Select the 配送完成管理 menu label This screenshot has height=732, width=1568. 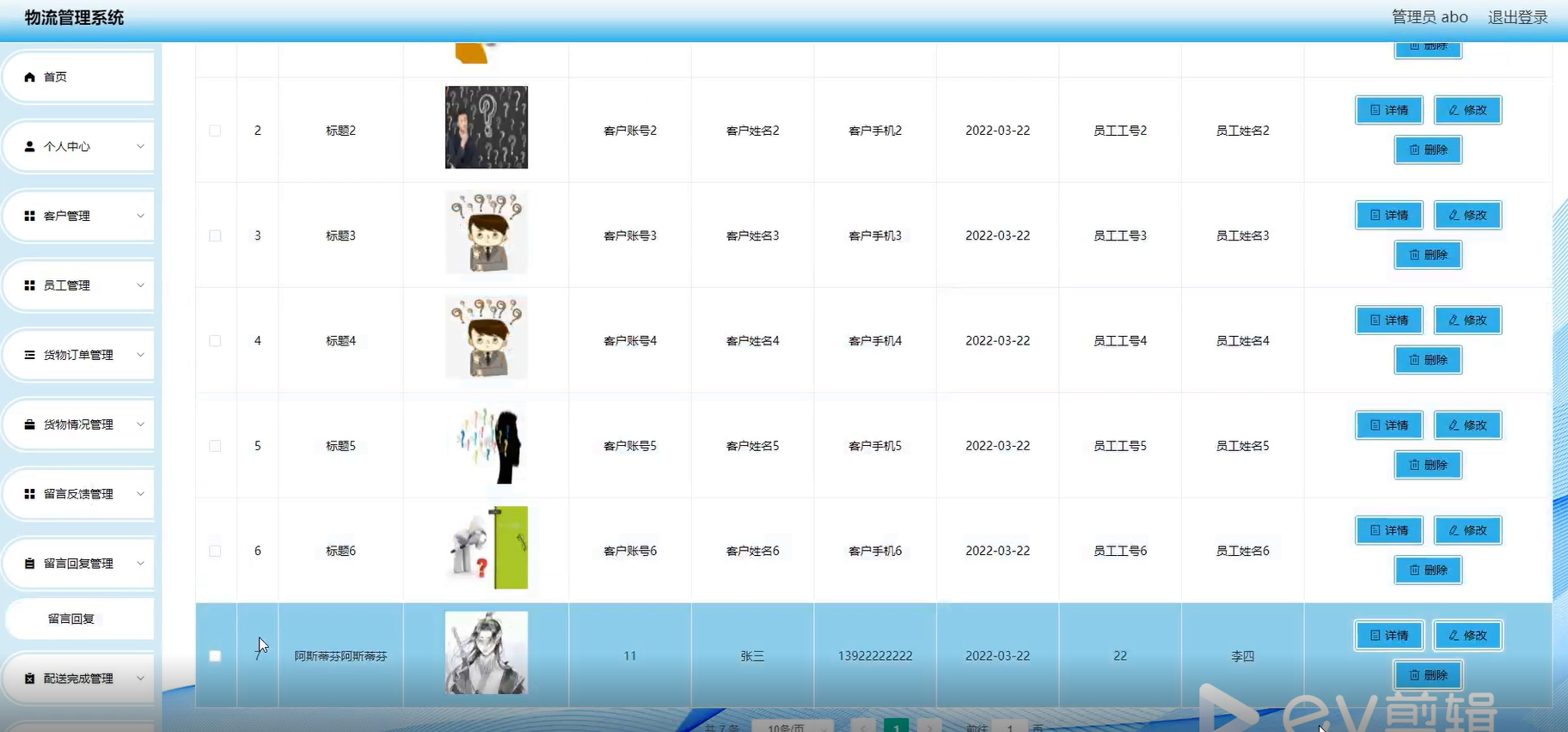78,679
